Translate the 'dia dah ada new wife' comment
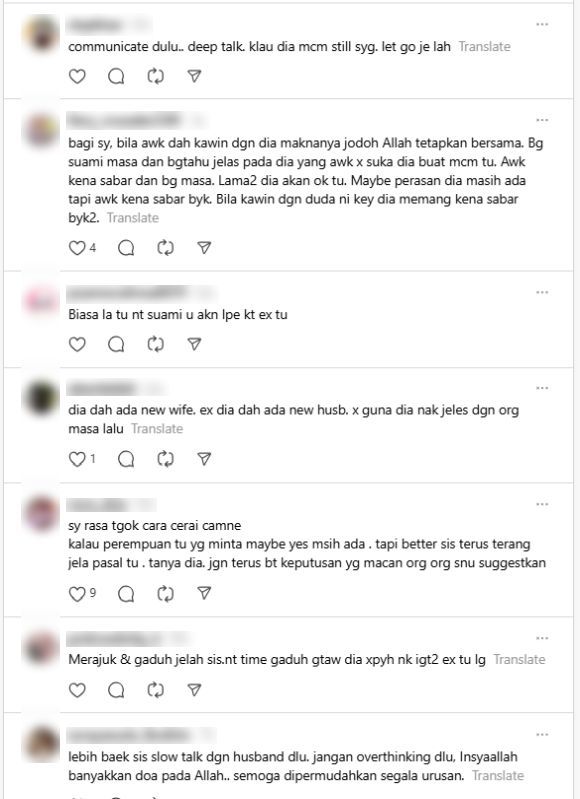The width and height of the screenshot is (580, 799). (157, 429)
